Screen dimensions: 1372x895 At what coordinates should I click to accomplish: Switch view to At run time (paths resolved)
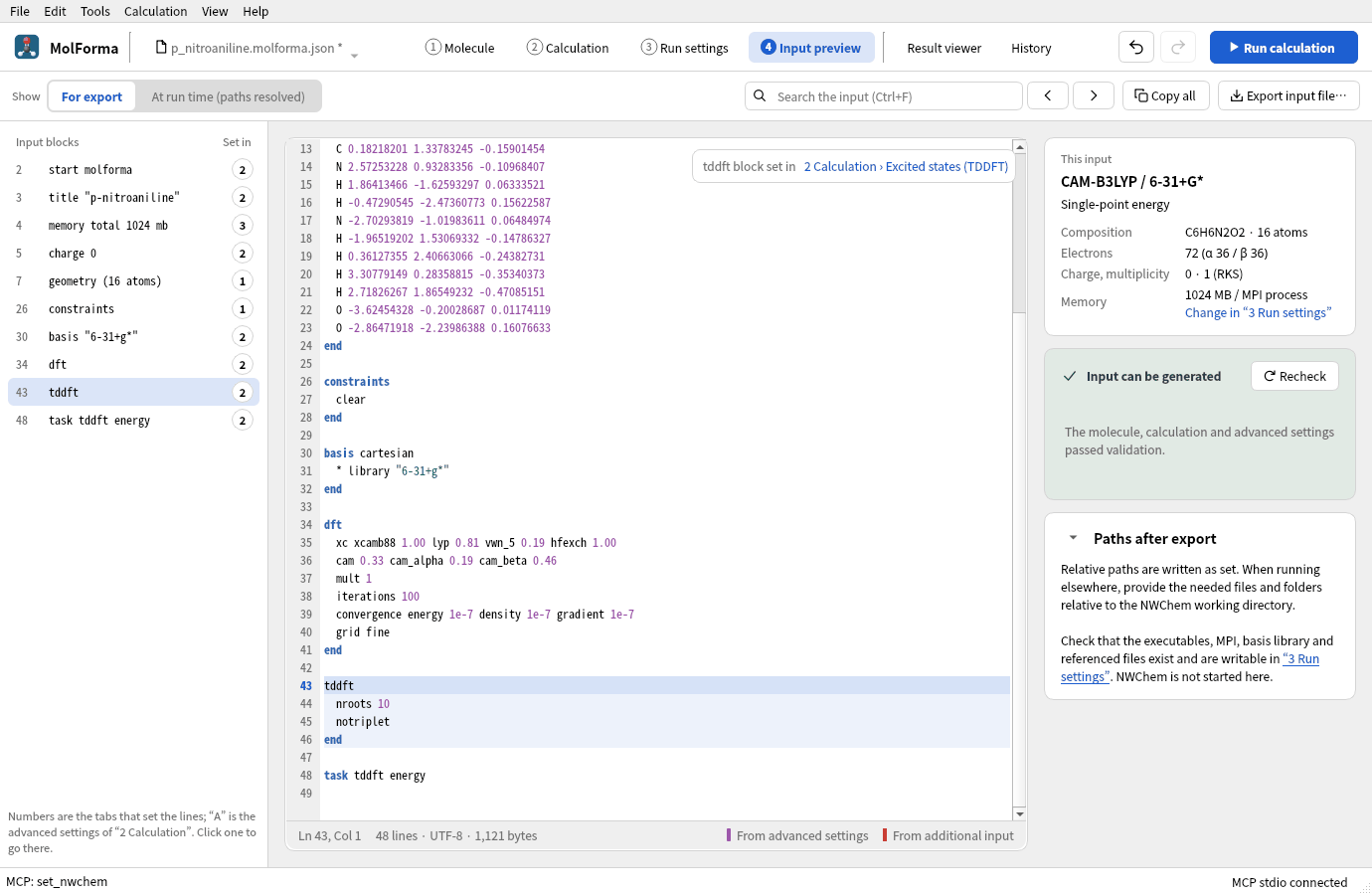click(x=229, y=96)
